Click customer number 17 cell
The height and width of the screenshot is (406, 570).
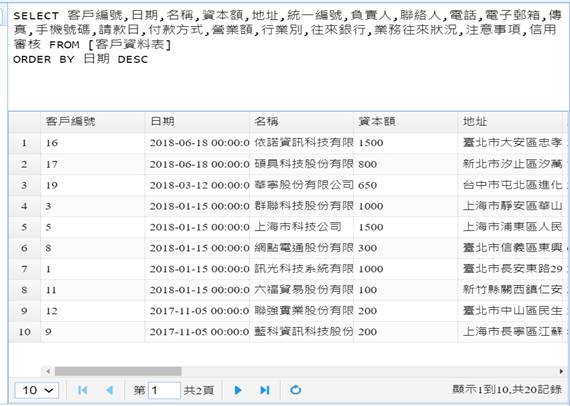click(93, 164)
